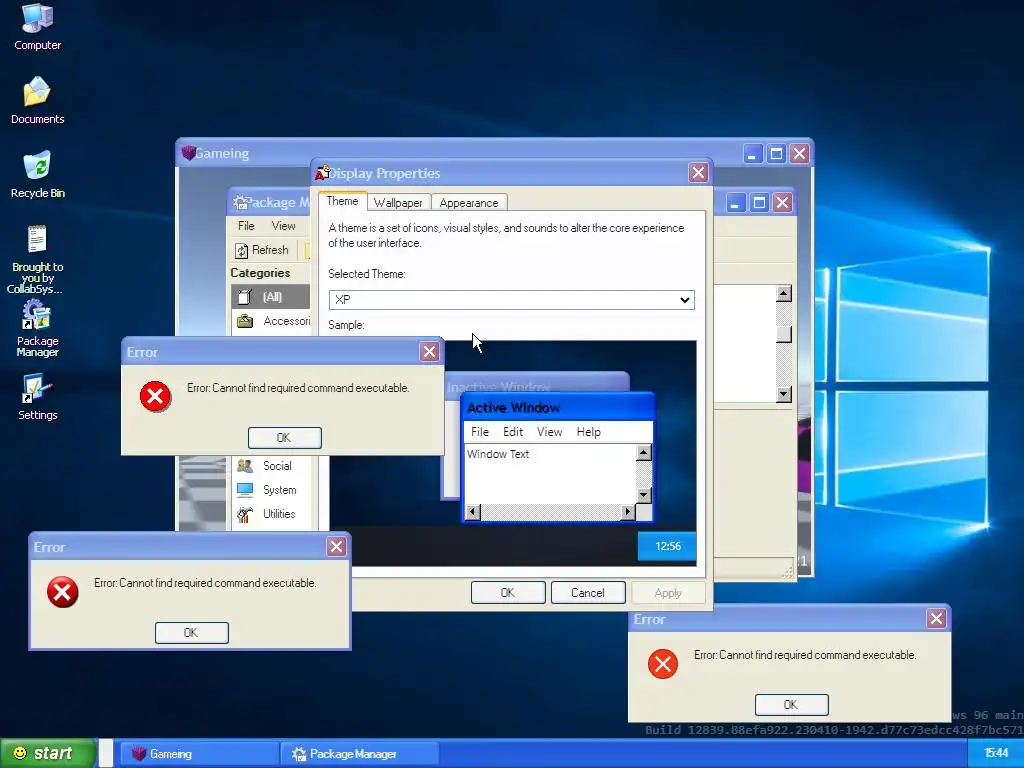Switch to Package Manager in the taskbar
Screen dimensions: 1024x768
359,754
